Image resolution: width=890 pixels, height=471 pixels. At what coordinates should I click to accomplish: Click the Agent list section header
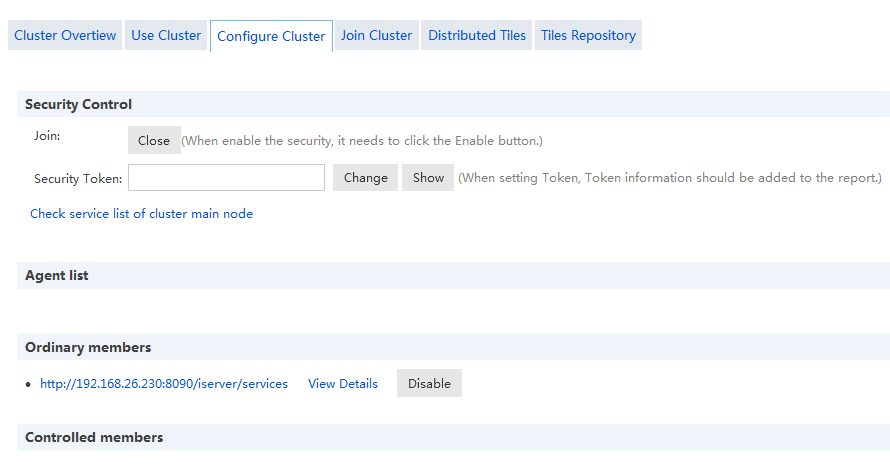click(x=57, y=275)
